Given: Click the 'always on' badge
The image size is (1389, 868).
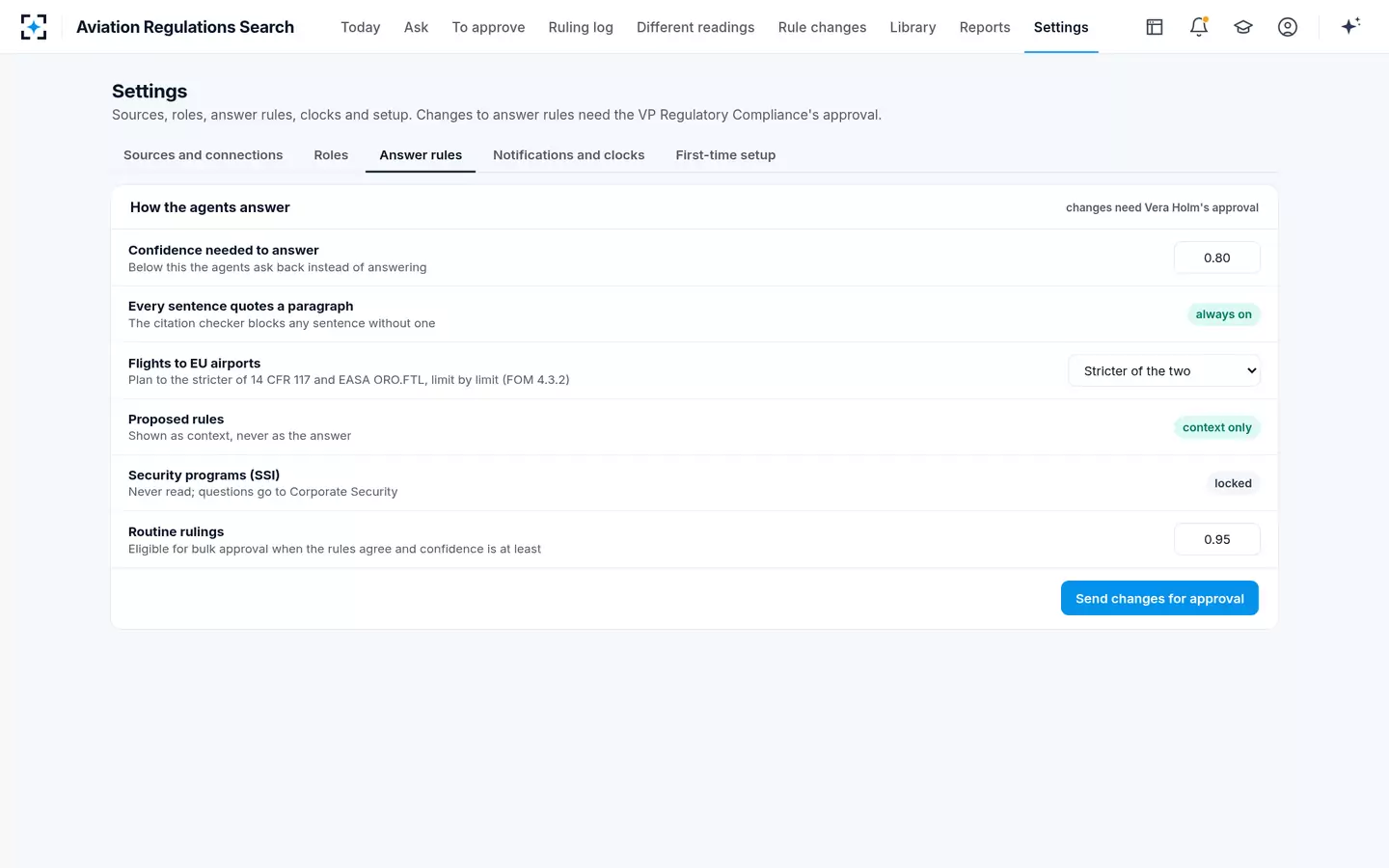Looking at the screenshot, I should [1224, 314].
